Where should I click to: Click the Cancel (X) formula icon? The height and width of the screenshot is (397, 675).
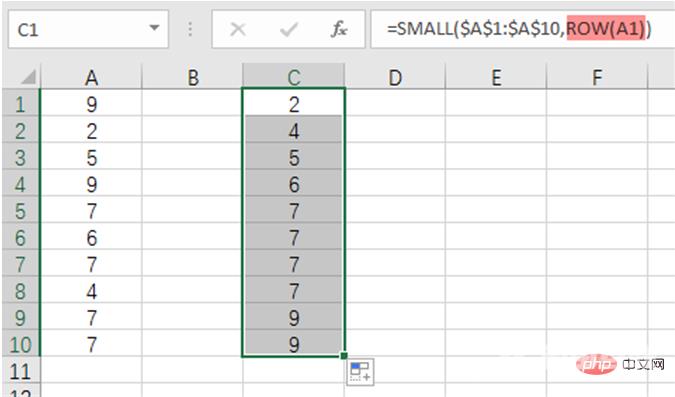(x=238, y=30)
